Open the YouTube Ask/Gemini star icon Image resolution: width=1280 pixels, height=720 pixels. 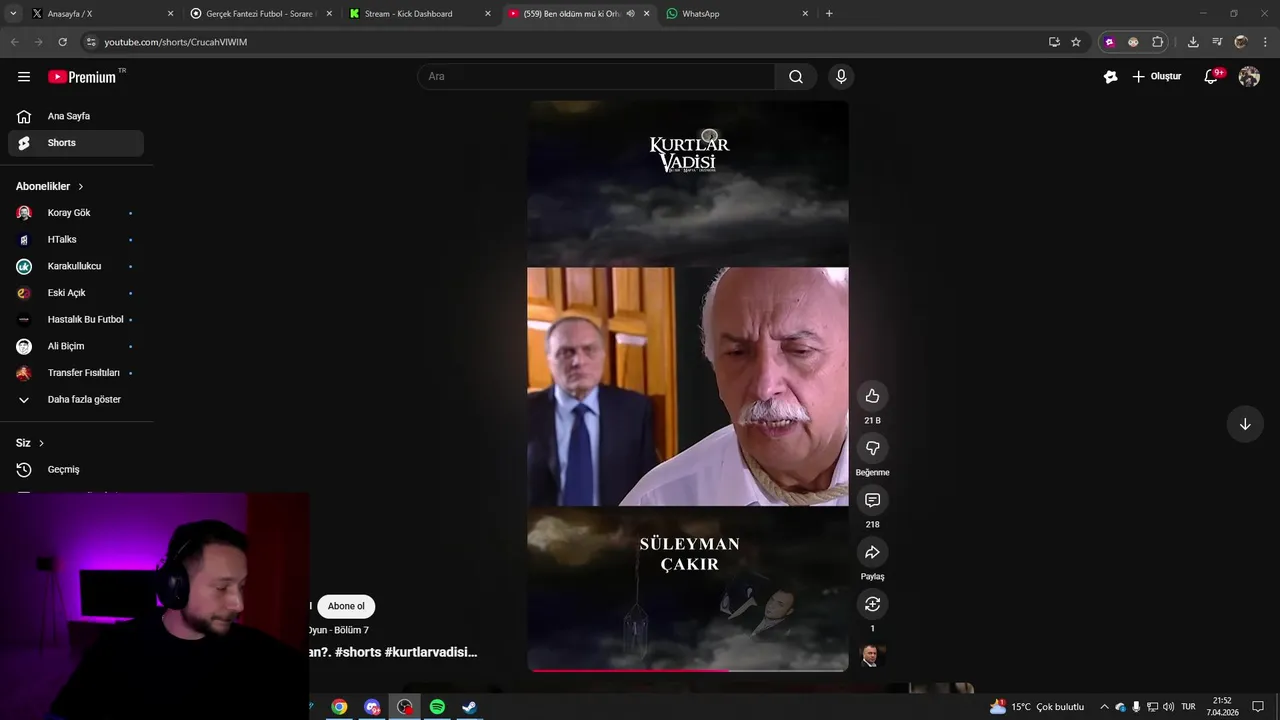tap(1110, 76)
